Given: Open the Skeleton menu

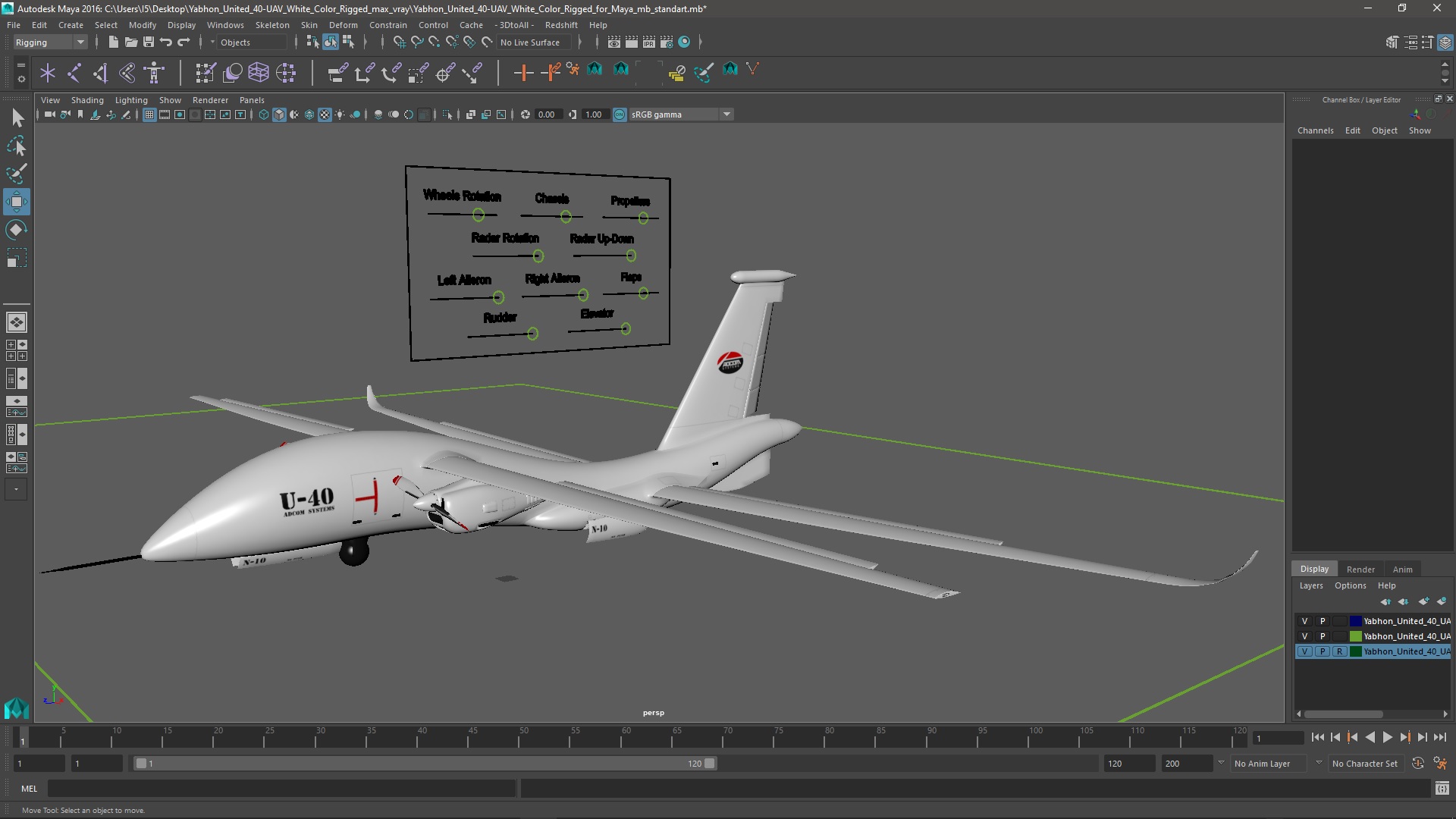Looking at the screenshot, I should coord(271,25).
